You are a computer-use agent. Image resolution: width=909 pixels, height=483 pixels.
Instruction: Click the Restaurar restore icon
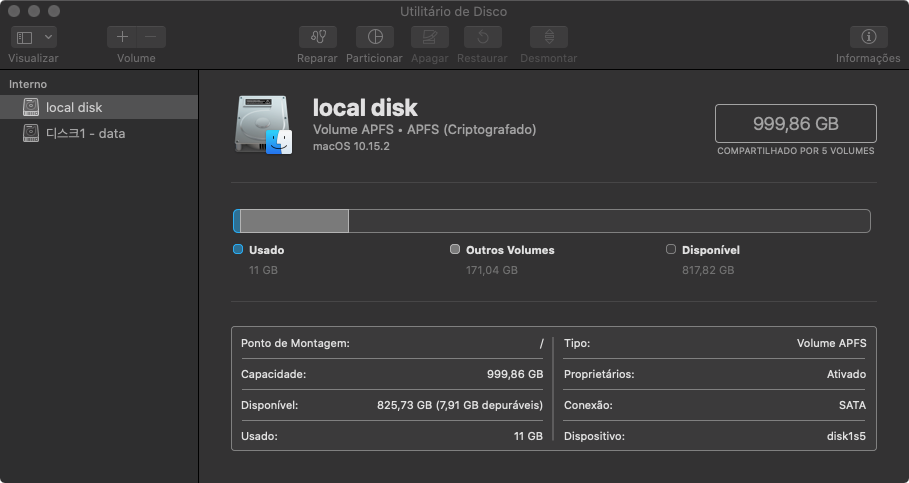coord(482,37)
